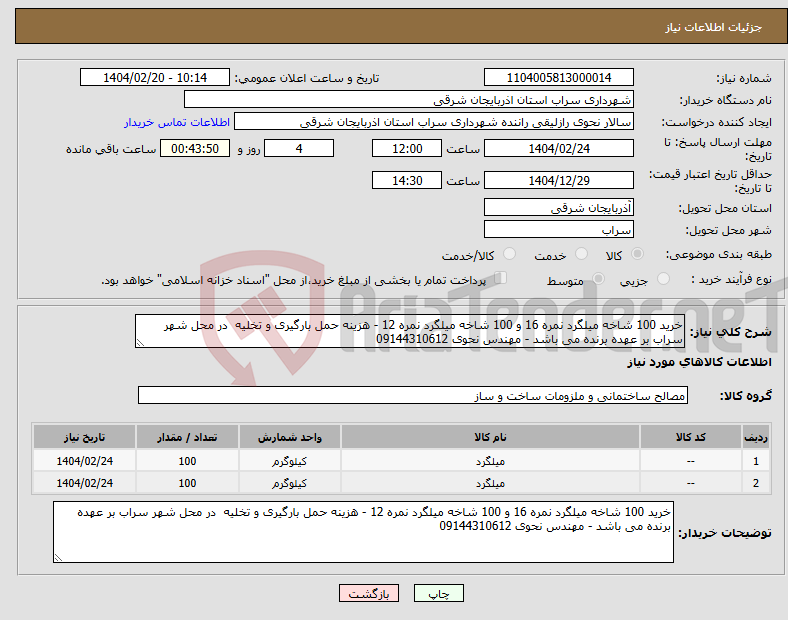The height and width of the screenshot is (620, 788).
Task: Click the buyer organization name field
Action: [x=409, y=99]
